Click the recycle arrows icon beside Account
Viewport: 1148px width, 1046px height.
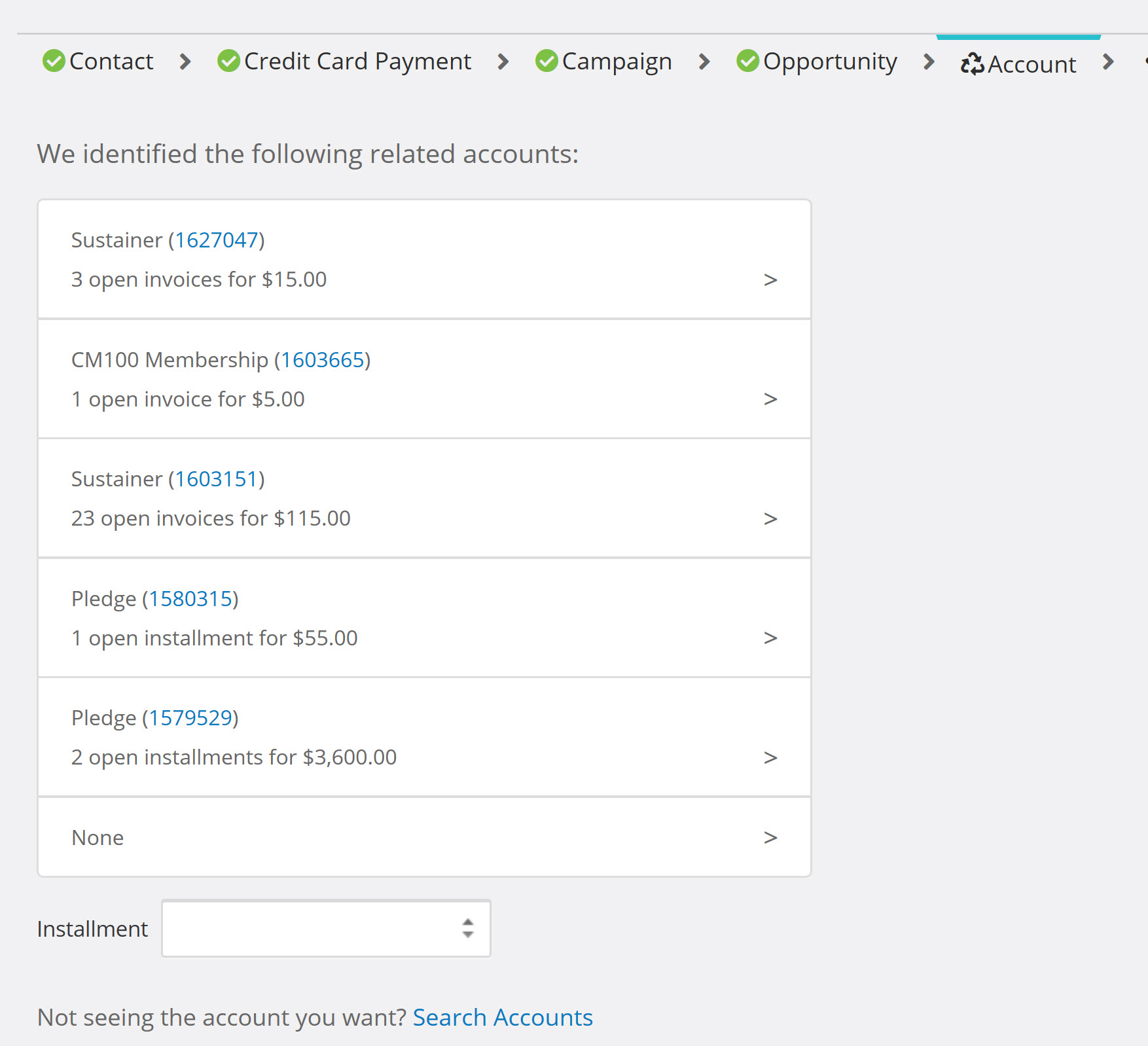(972, 64)
